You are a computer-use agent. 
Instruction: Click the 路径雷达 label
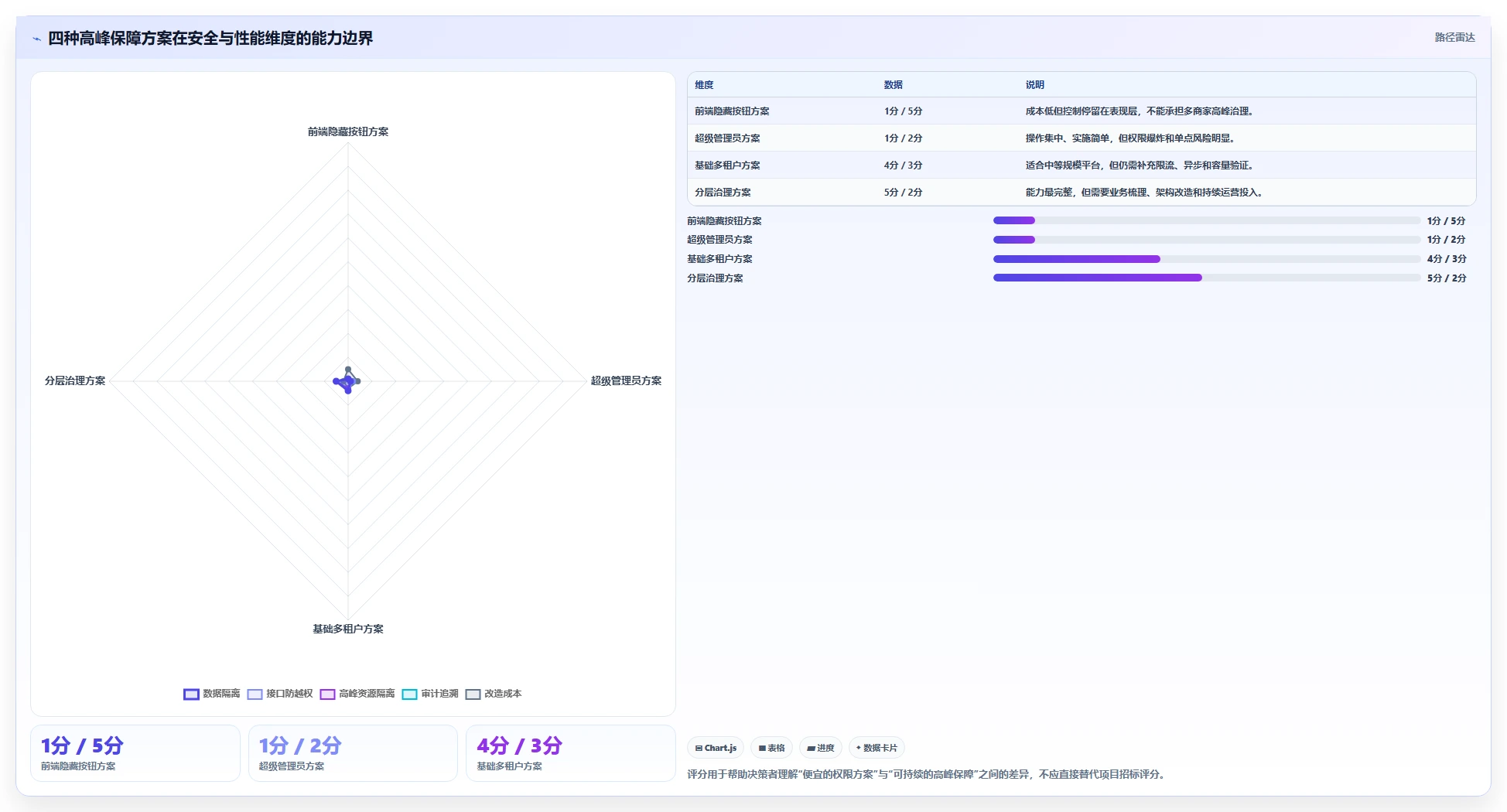[1454, 37]
